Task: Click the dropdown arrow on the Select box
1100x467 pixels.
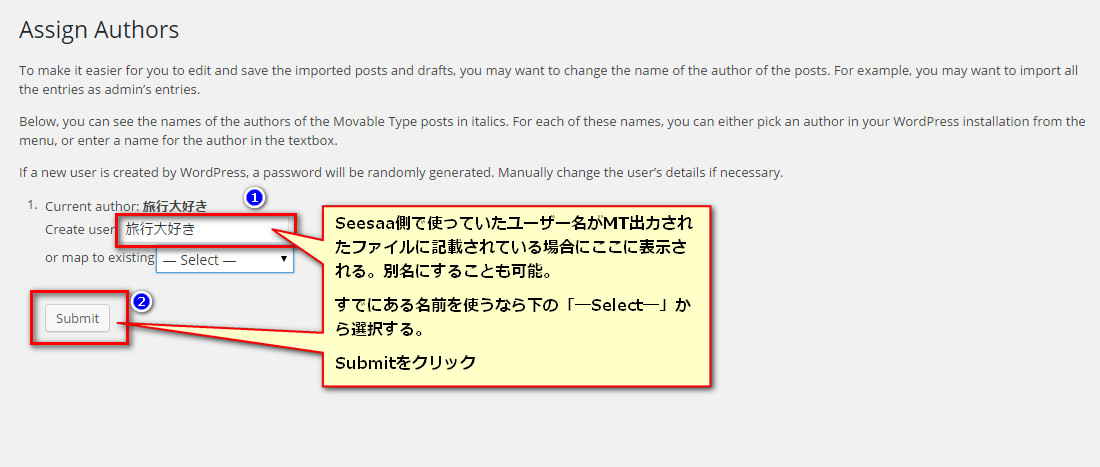Action: tap(283, 259)
